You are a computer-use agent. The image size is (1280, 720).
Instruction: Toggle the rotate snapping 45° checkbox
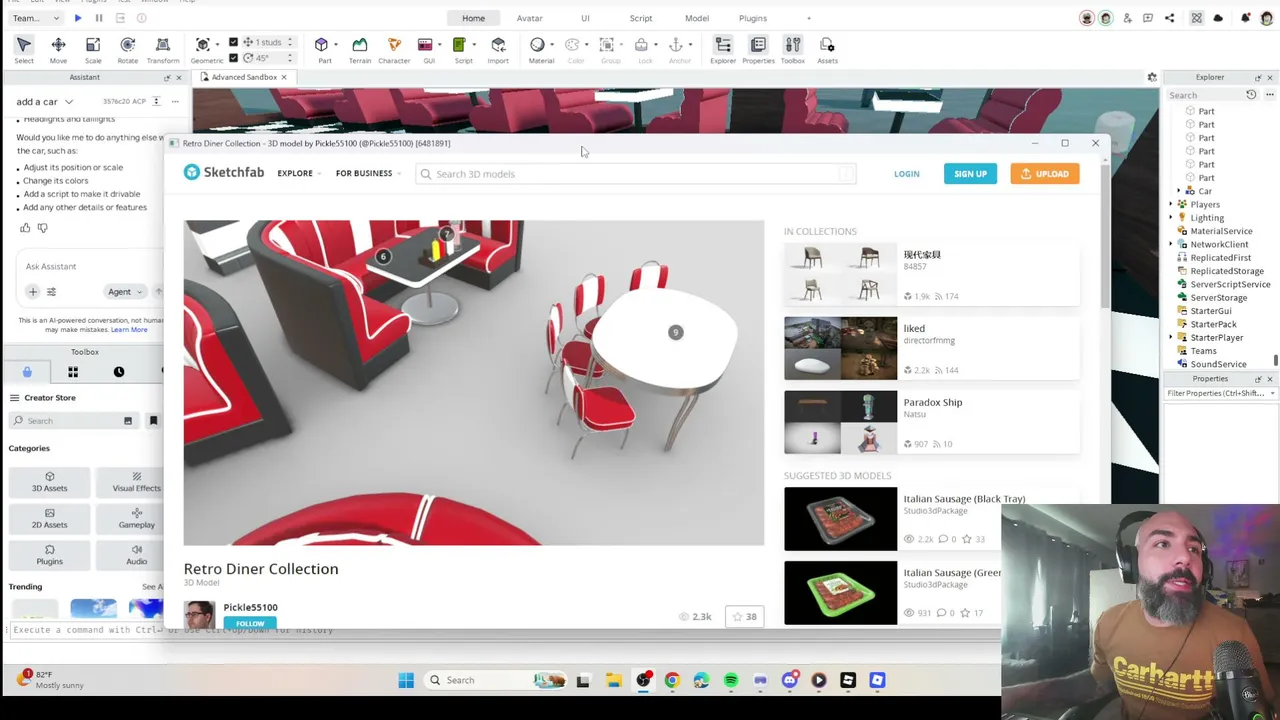(x=234, y=57)
